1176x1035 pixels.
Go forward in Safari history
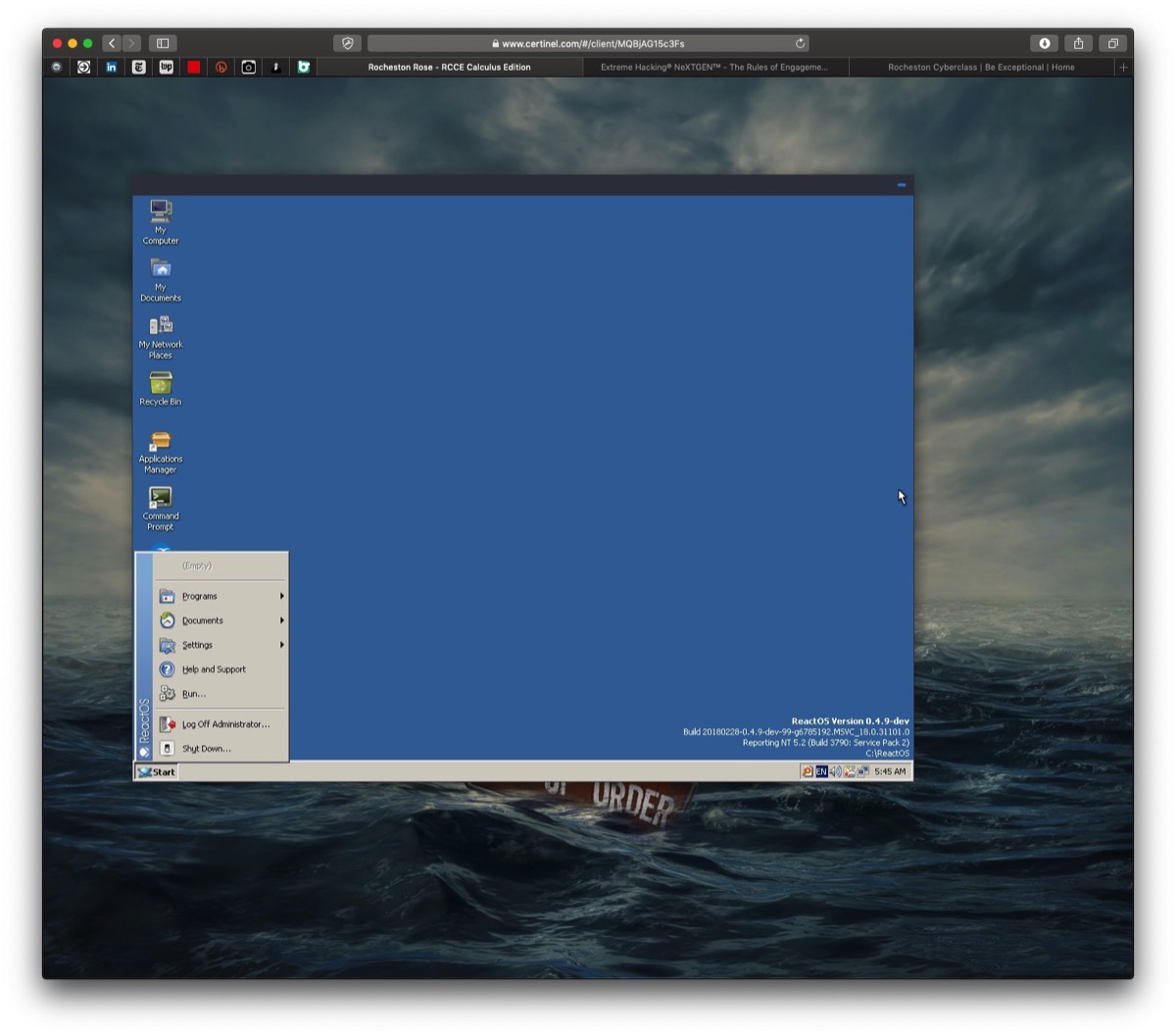pyautogui.click(x=131, y=43)
